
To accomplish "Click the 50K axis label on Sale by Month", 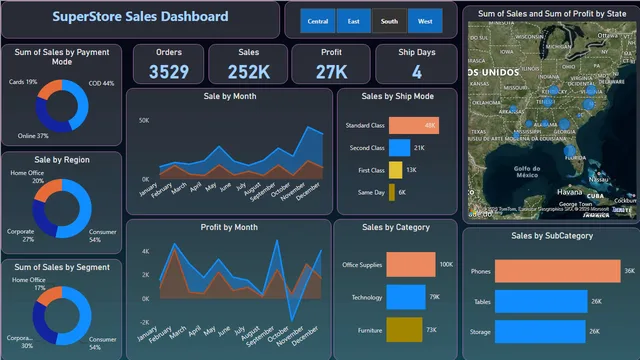I will click(x=144, y=120).
